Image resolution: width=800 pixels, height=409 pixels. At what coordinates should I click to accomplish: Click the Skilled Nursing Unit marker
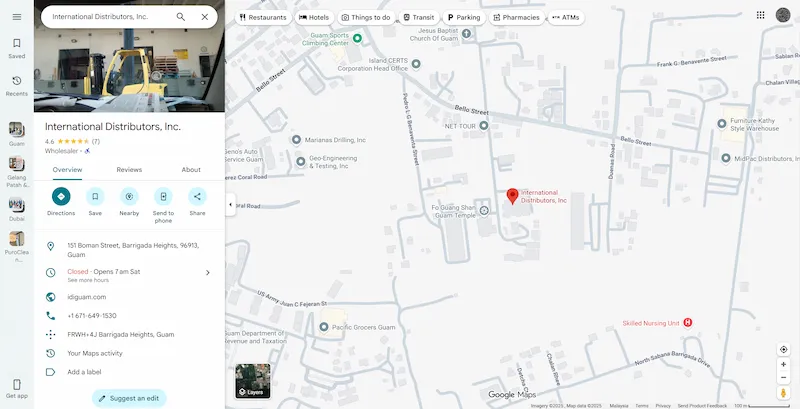[x=688, y=322]
